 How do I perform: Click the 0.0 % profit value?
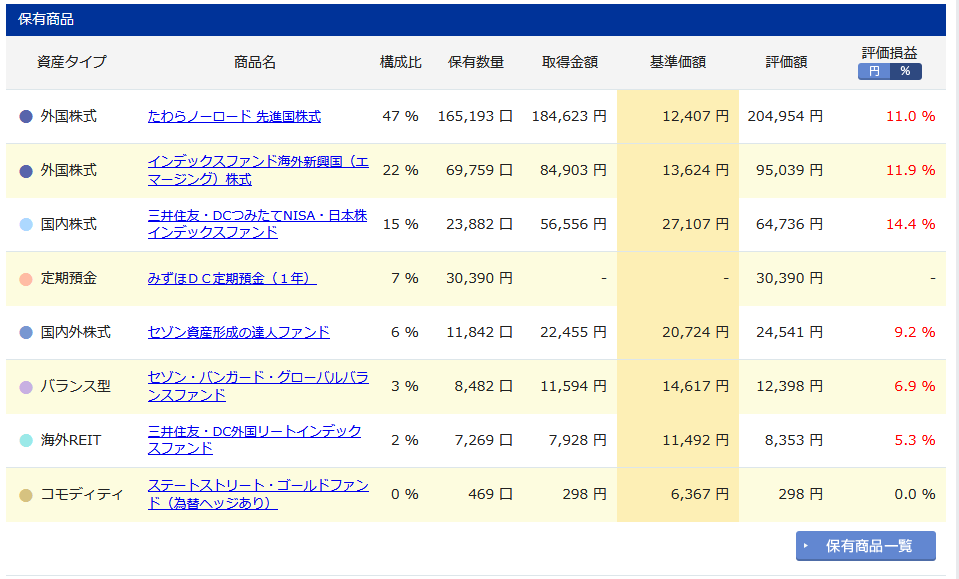(915, 494)
